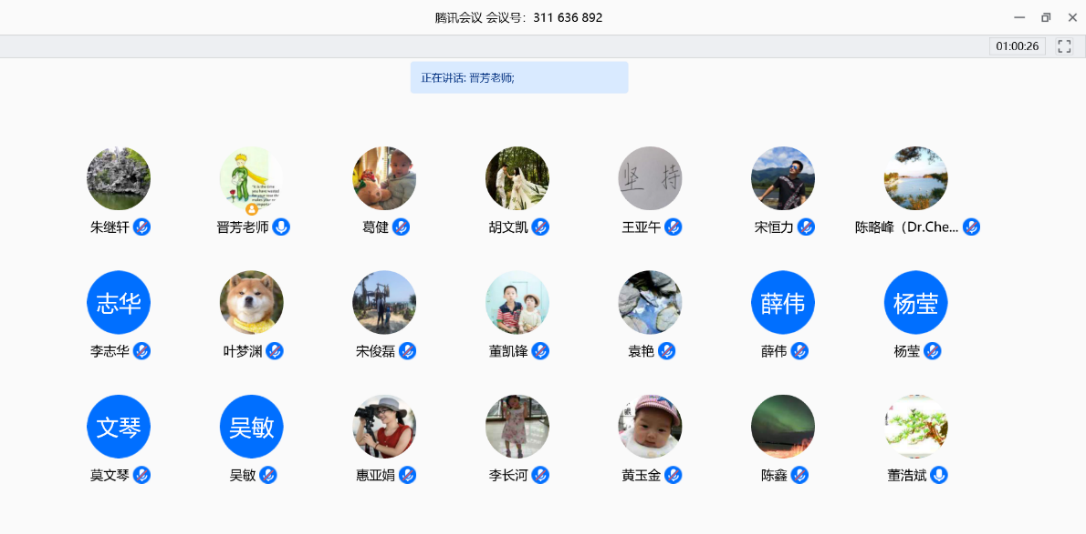Select the Shiba dog avatar of 叶梦渊

coord(251,303)
